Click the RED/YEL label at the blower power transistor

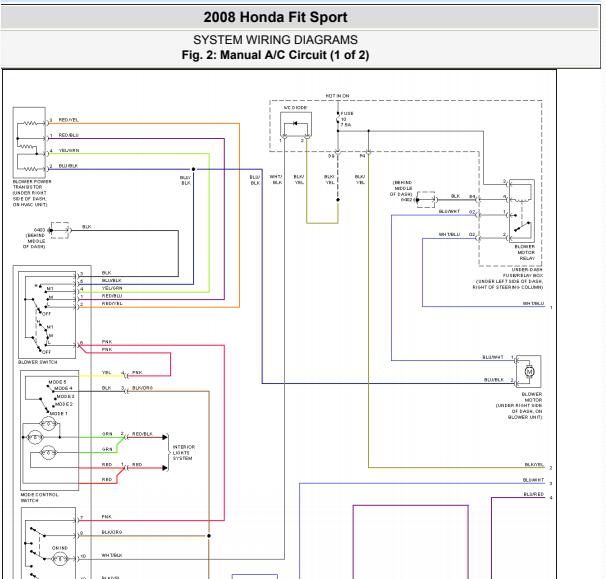(68, 120)
